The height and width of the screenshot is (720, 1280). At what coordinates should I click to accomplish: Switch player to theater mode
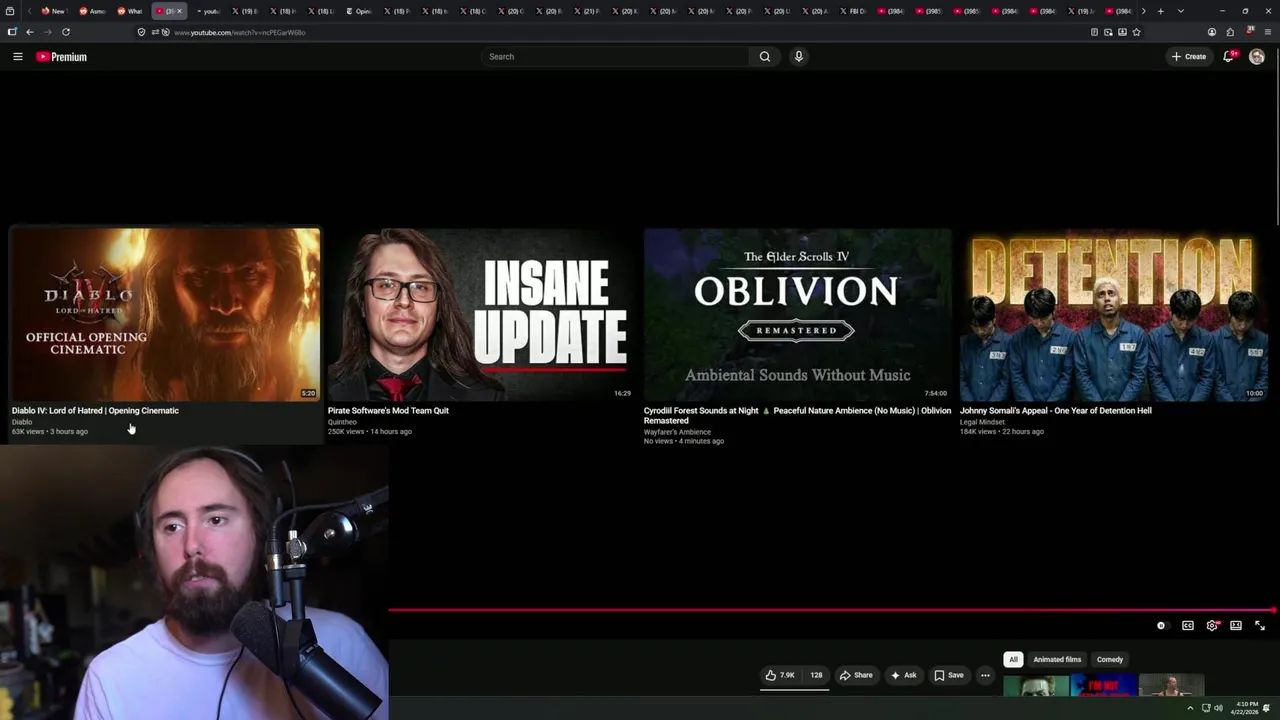click(x=1236, y=626)
